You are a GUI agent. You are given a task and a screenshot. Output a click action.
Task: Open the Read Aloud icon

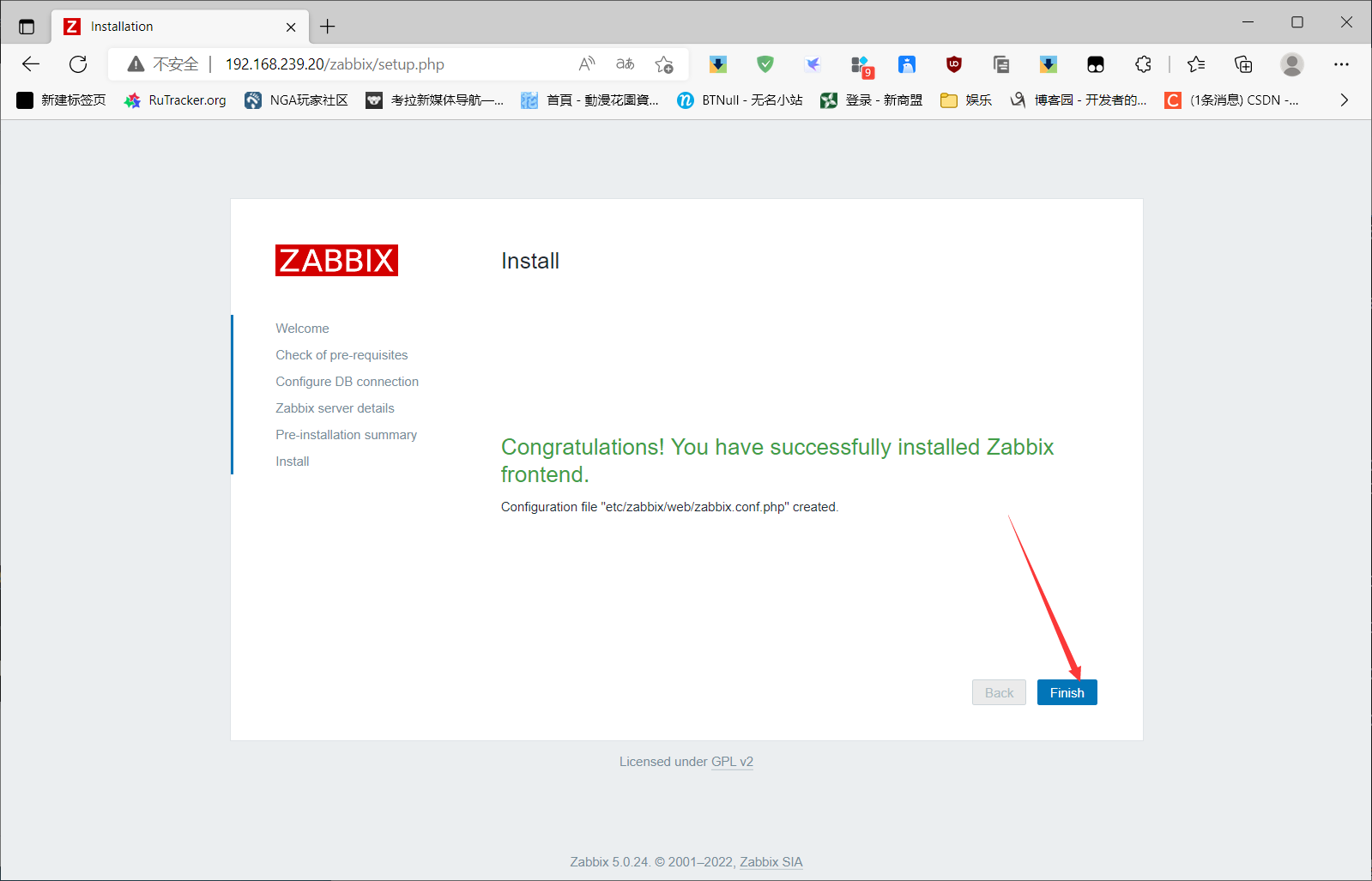[x=587, y=64]
